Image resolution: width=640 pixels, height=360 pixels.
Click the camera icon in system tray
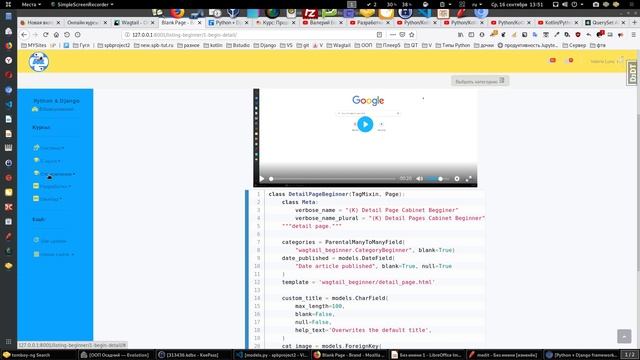[596, 4]
